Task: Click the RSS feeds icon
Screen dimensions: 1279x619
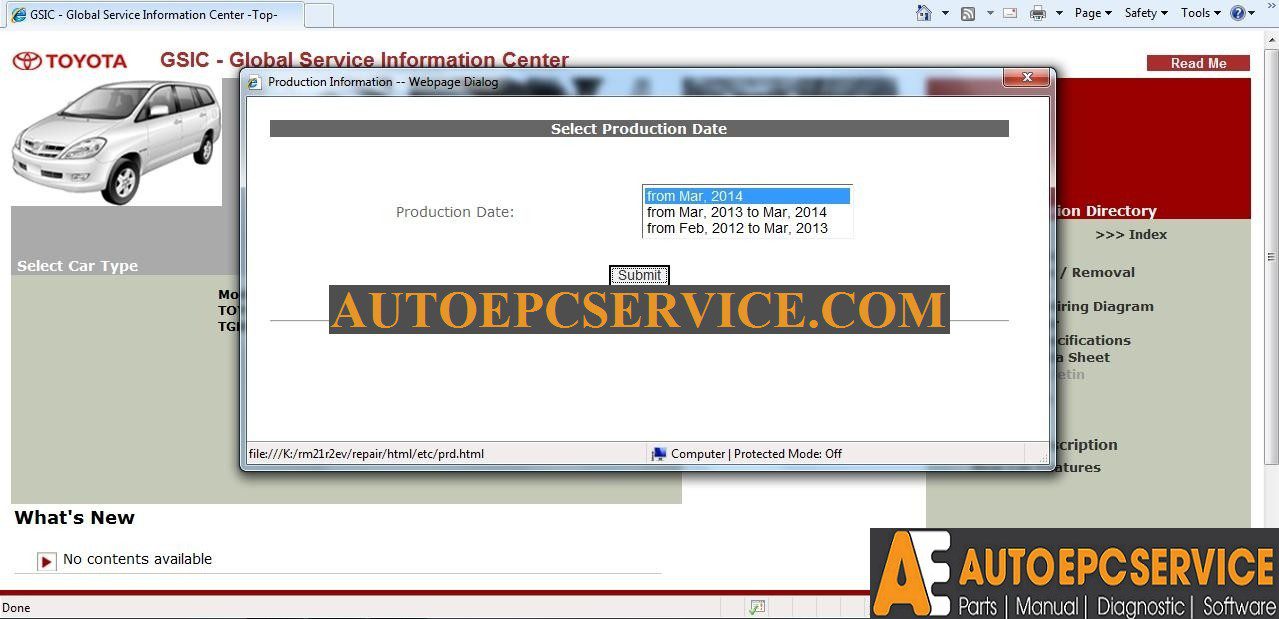Action: [x=968, y=13]
